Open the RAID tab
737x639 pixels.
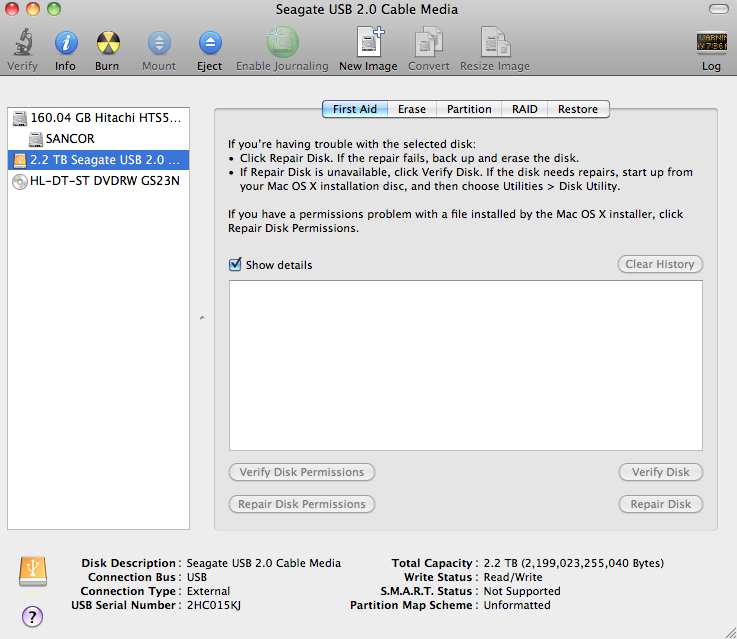click(x=525, y=109)
